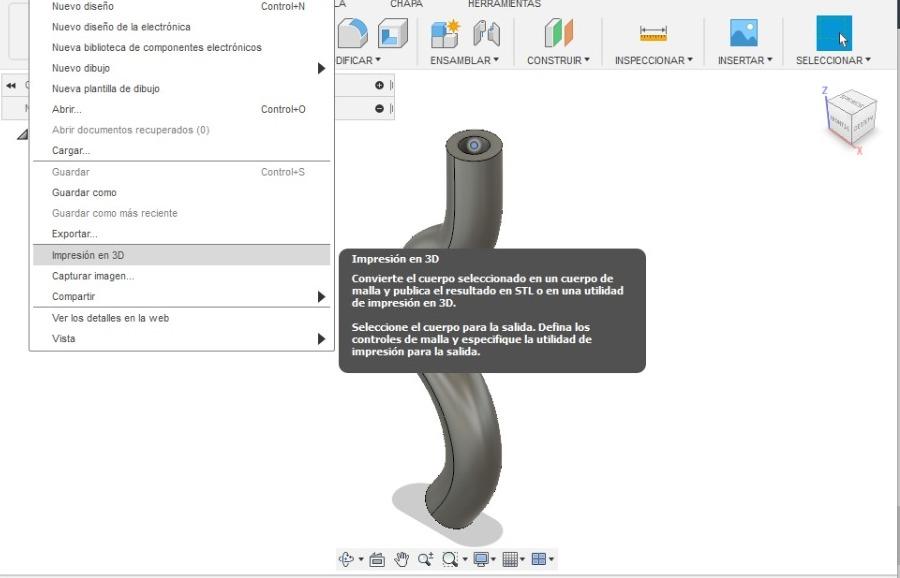Image resolution: width=900 pixels, height=578 pixels.
Task: Click the Fillet tool icon in the toolbar
Action: tap(352, 33)
